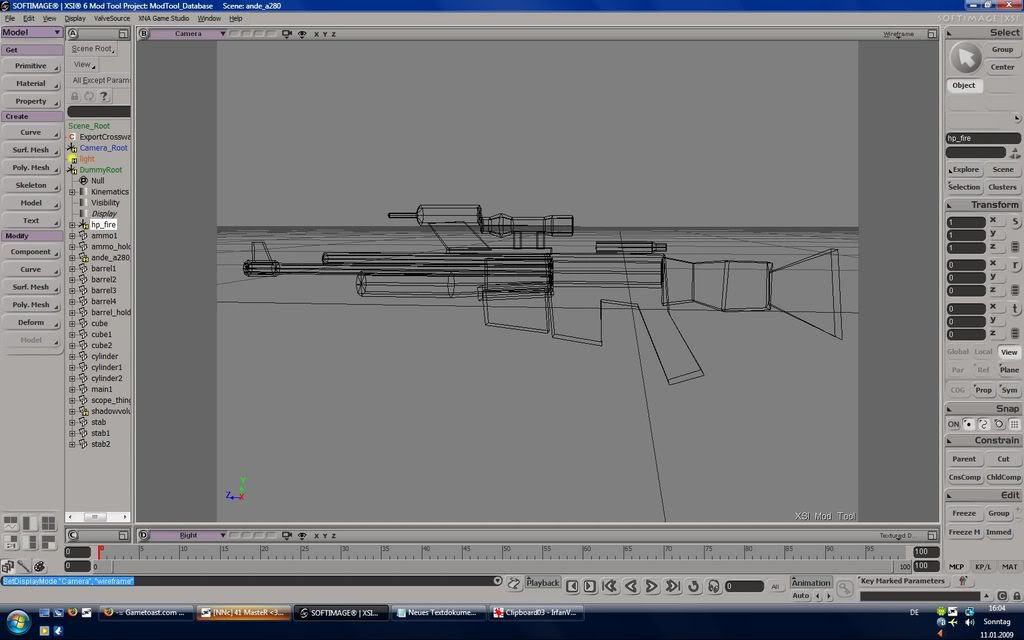Screen dimensions: 1024x640
Task: Toggle View transform mode
Action: point(1009,352)
